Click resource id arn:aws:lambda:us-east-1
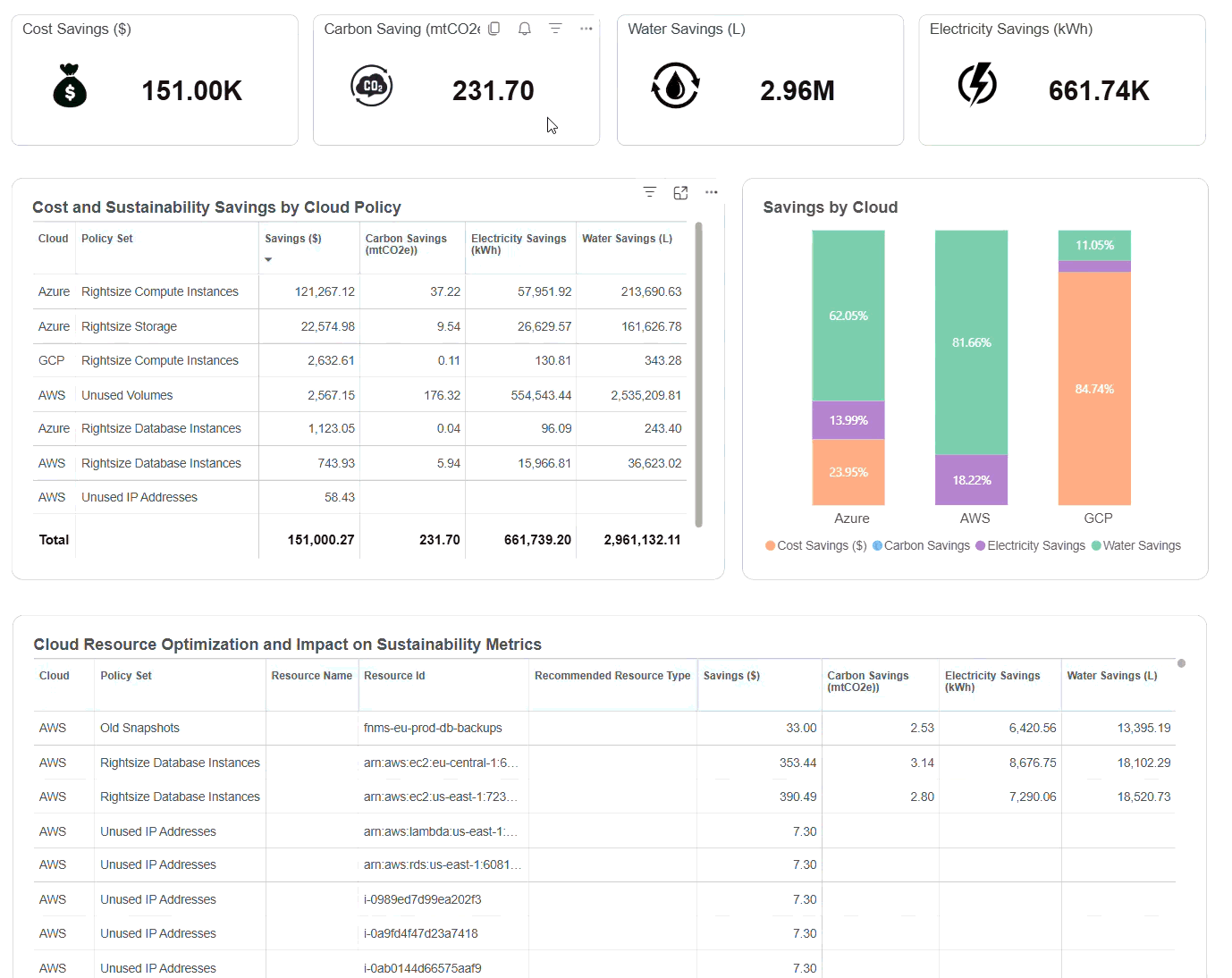 (441, 831)
